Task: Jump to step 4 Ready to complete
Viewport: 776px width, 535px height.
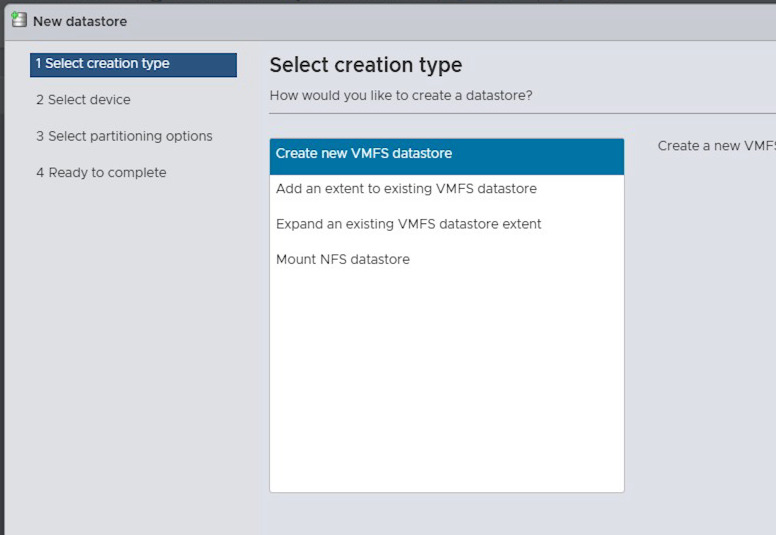Action: pyautogui.click(x=101, y=173)
